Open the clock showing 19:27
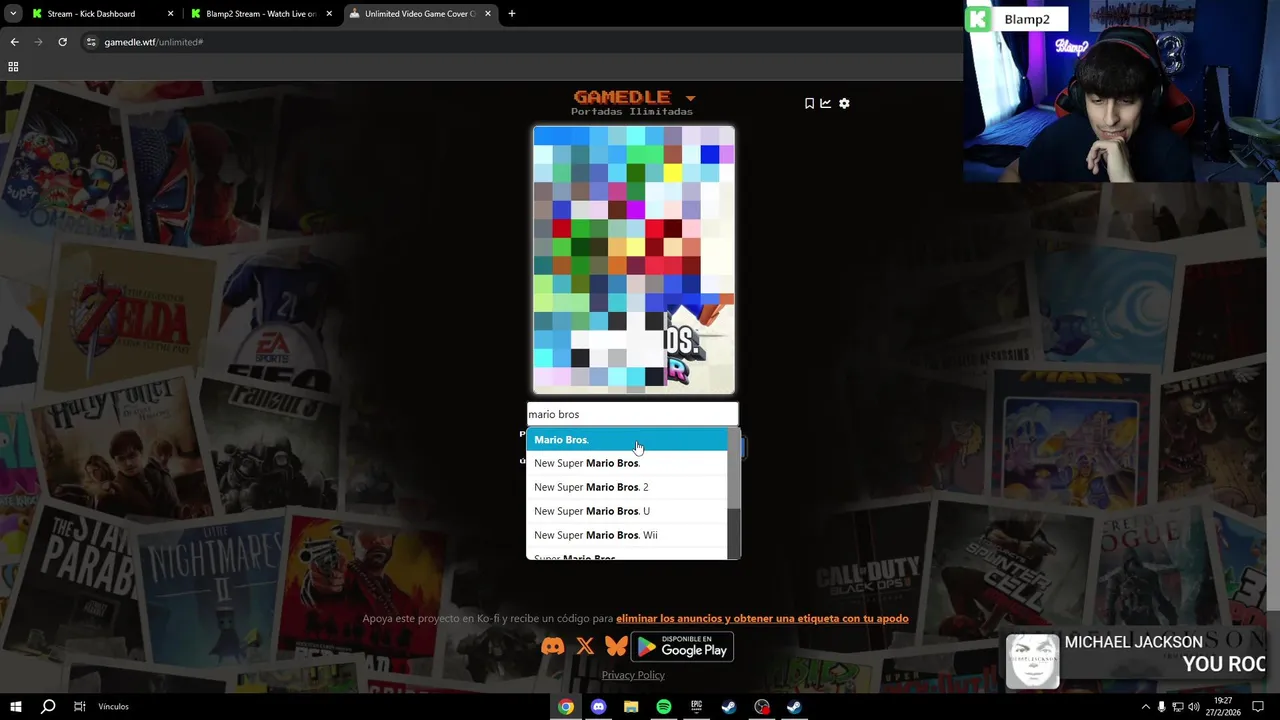 (x=1224, y=707)
